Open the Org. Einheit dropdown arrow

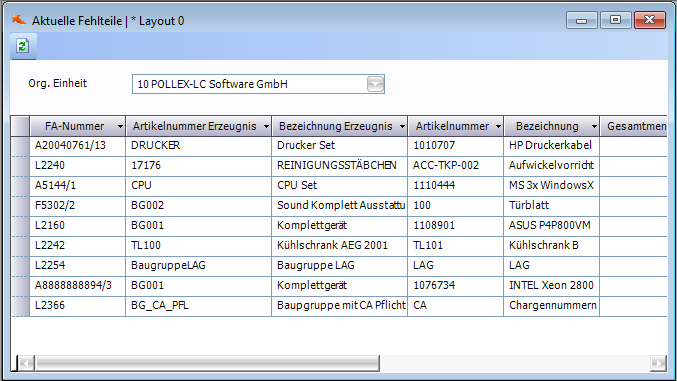[x=375, y=84]
